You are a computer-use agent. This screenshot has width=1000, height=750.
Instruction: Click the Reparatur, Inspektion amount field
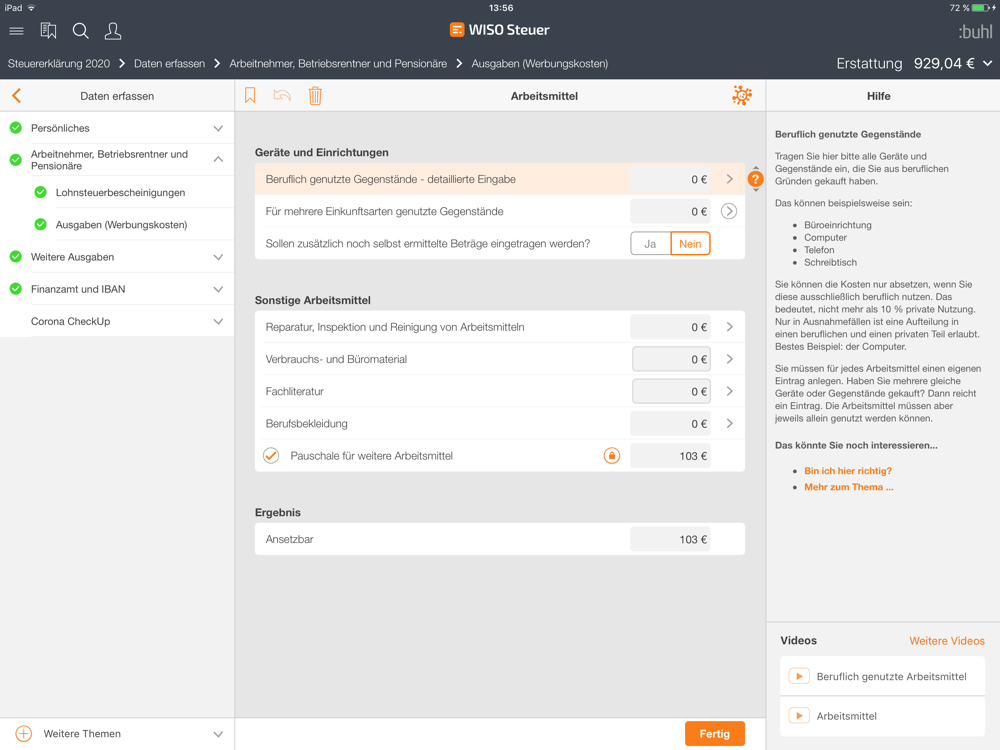(670, 327)
